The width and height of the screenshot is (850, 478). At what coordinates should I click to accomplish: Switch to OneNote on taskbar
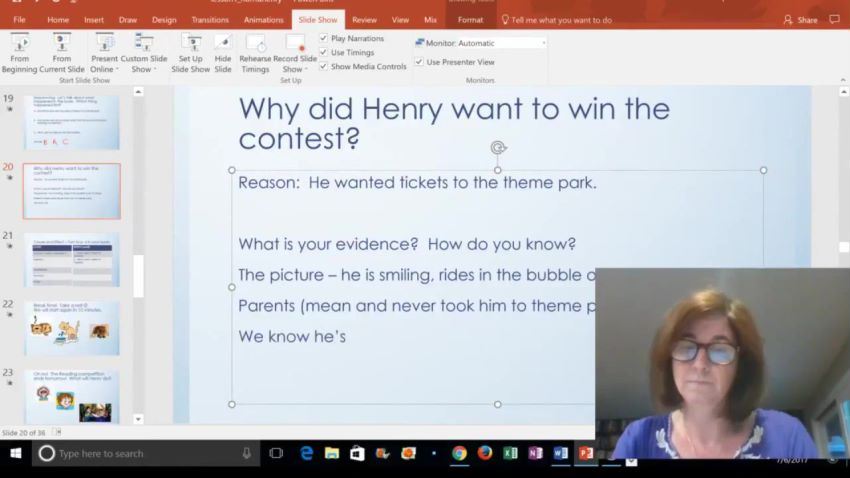[536, 453]
